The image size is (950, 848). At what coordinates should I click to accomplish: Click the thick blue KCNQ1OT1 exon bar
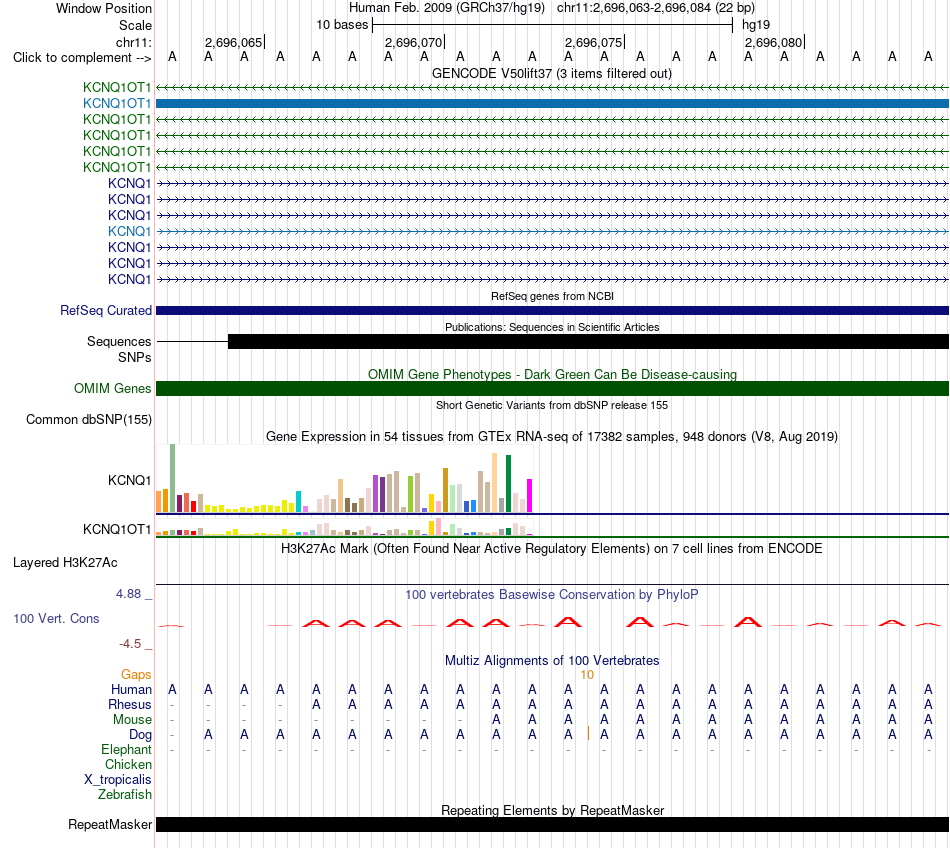[552, 104]
